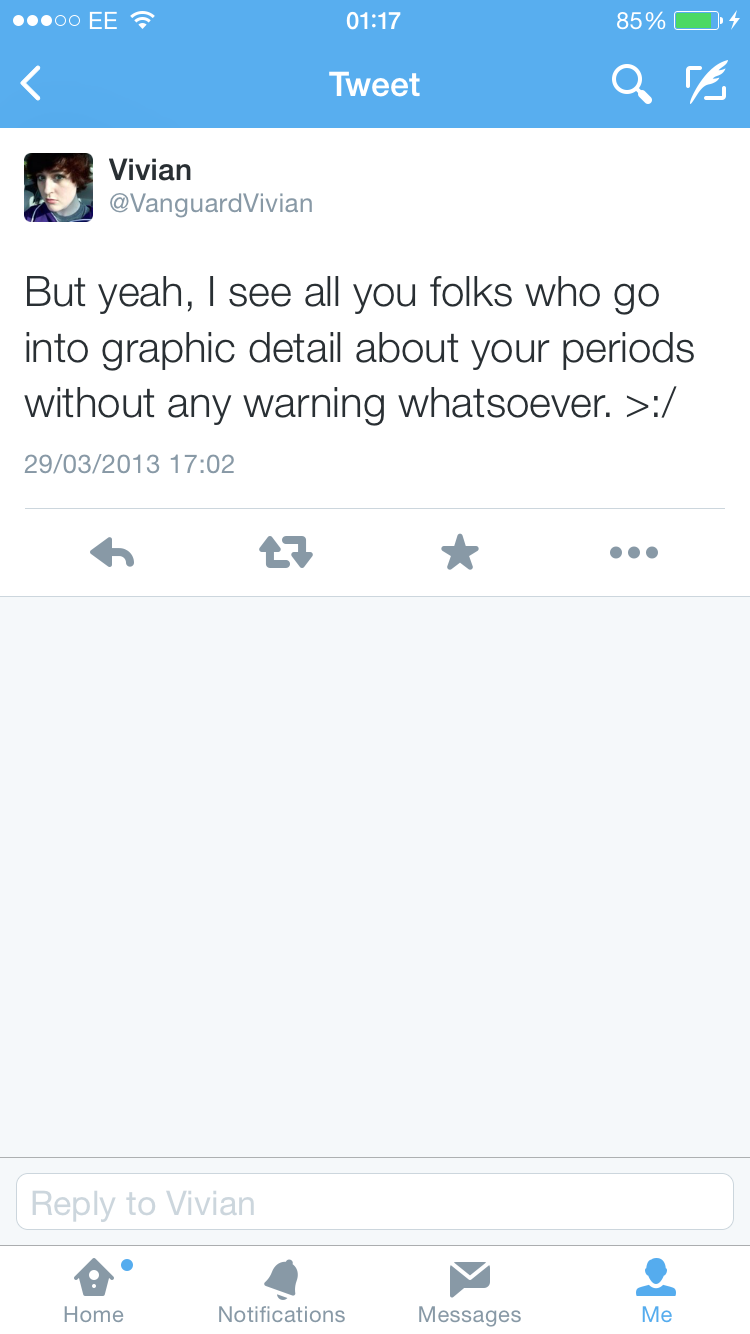Compose a new tweet with quill icon
The height and width of the screenshot is (1334, 750).
[x=706, y=84]
